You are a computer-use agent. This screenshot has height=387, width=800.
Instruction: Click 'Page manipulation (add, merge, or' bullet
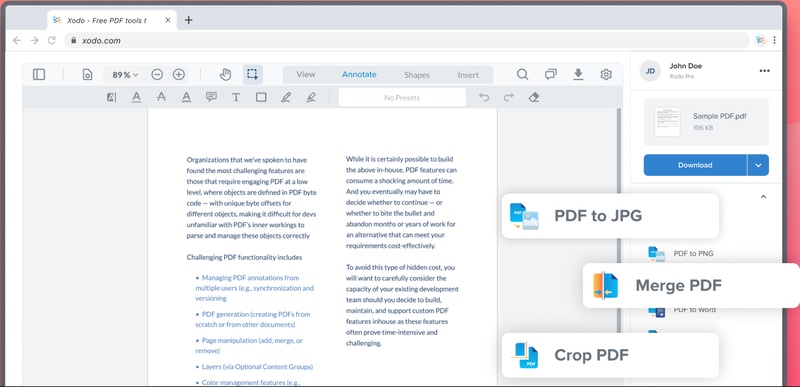pyautogui.click(x=252, y=341)
